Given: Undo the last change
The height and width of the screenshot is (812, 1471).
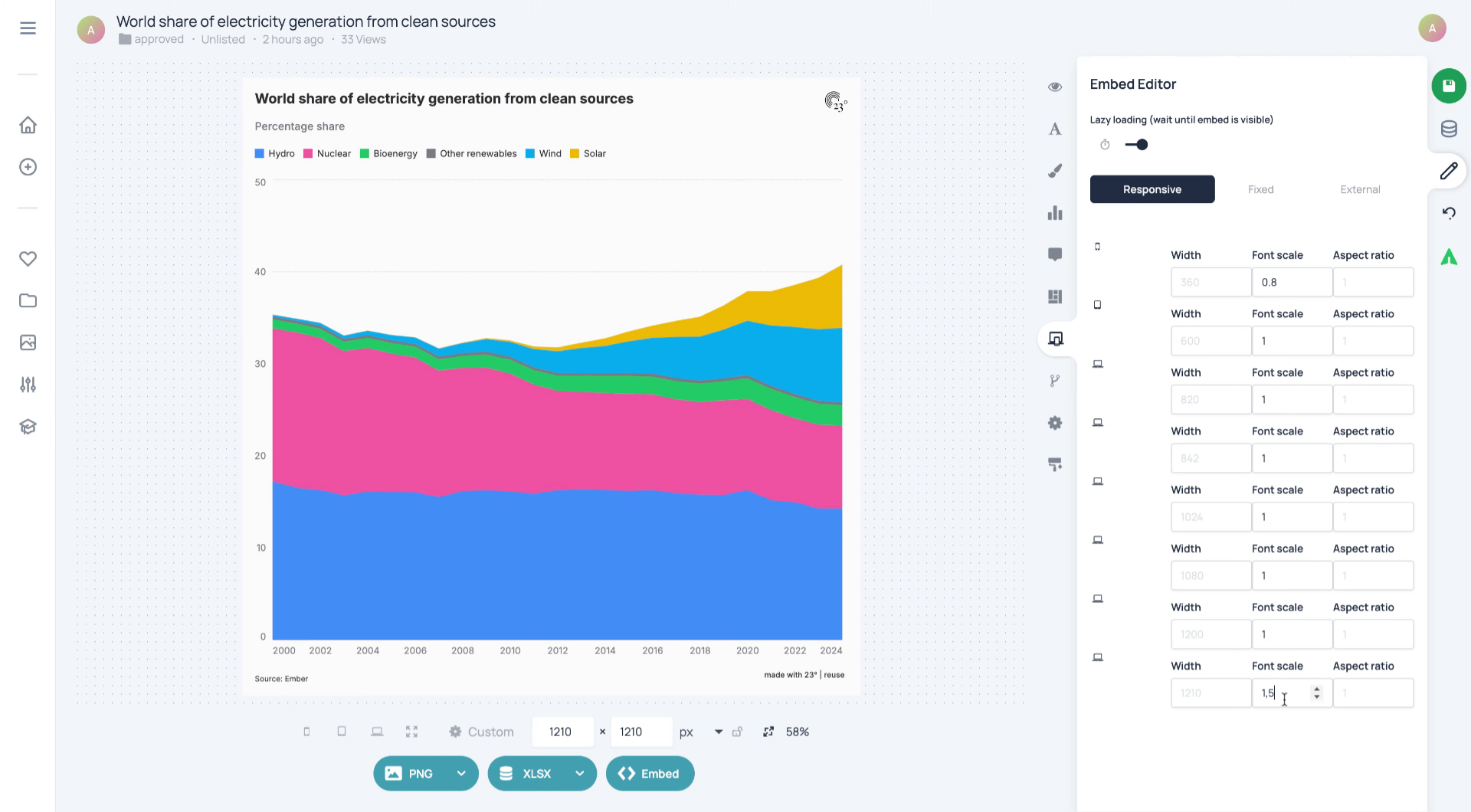Looking at the screenshot, I should [x=1449, y=213].
